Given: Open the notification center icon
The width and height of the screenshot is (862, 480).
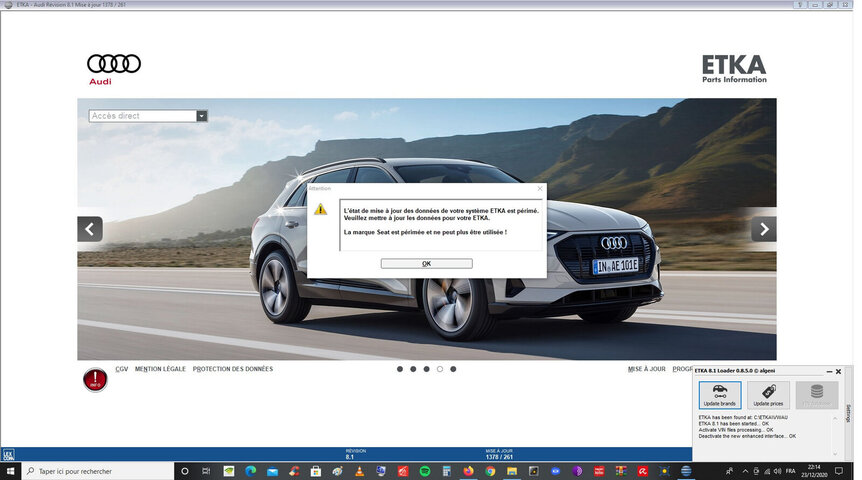Looking at the screenshot, I should [x=839, y=471].
